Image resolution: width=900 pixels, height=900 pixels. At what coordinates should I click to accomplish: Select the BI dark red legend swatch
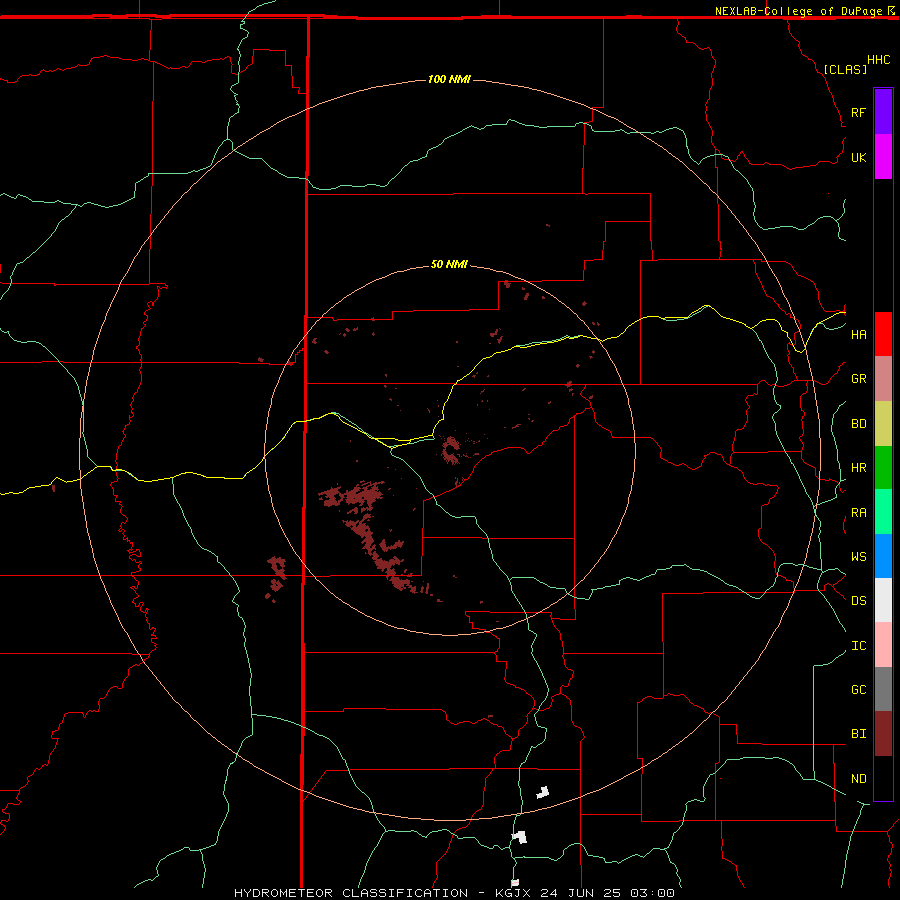[883, 734]
